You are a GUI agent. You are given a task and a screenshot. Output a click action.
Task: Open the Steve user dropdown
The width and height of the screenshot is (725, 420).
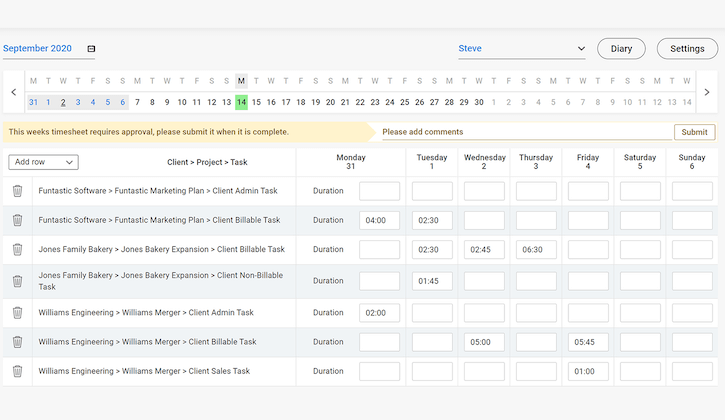[522, 49]
